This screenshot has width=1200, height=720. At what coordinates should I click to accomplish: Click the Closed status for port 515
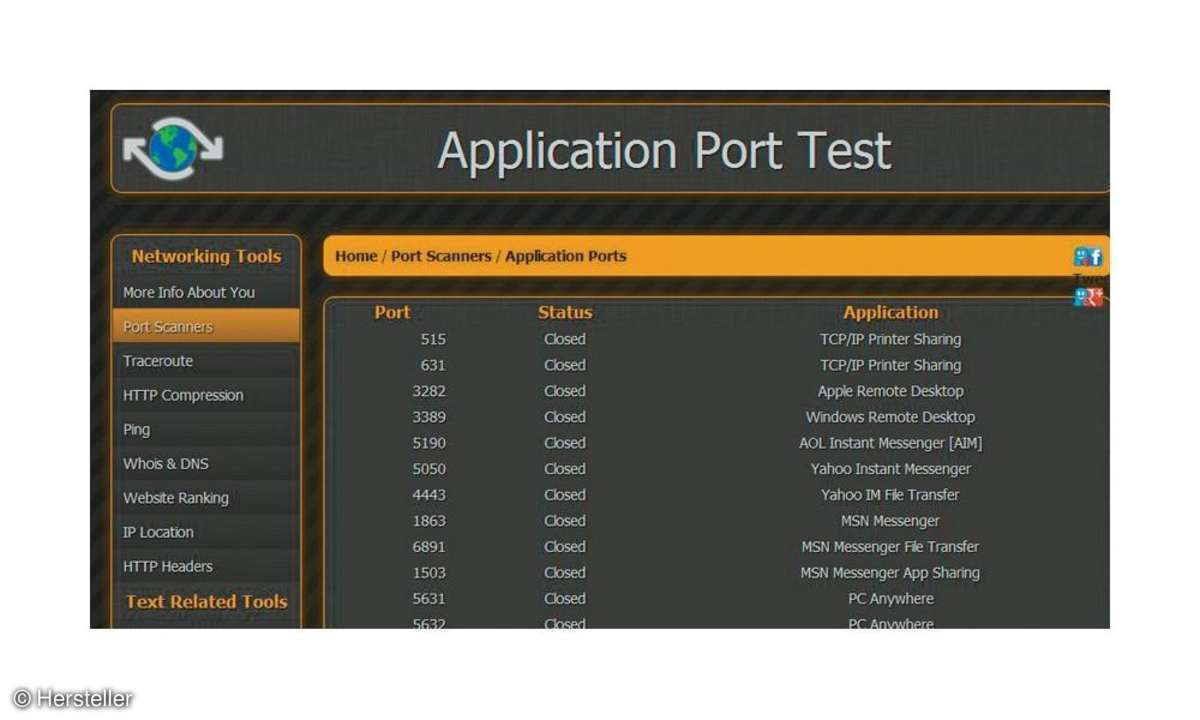coord(565,339)
